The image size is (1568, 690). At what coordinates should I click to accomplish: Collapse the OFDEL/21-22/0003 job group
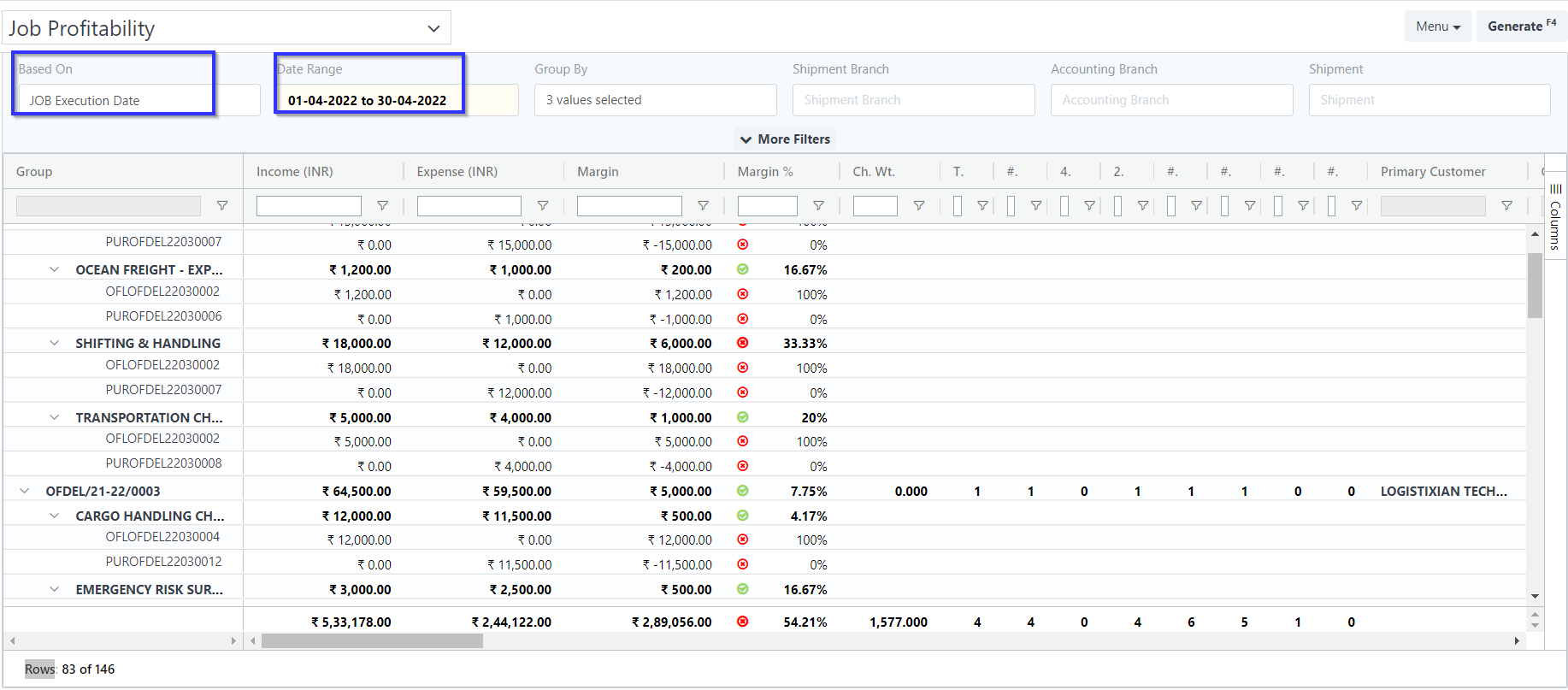tap(25, 491)
